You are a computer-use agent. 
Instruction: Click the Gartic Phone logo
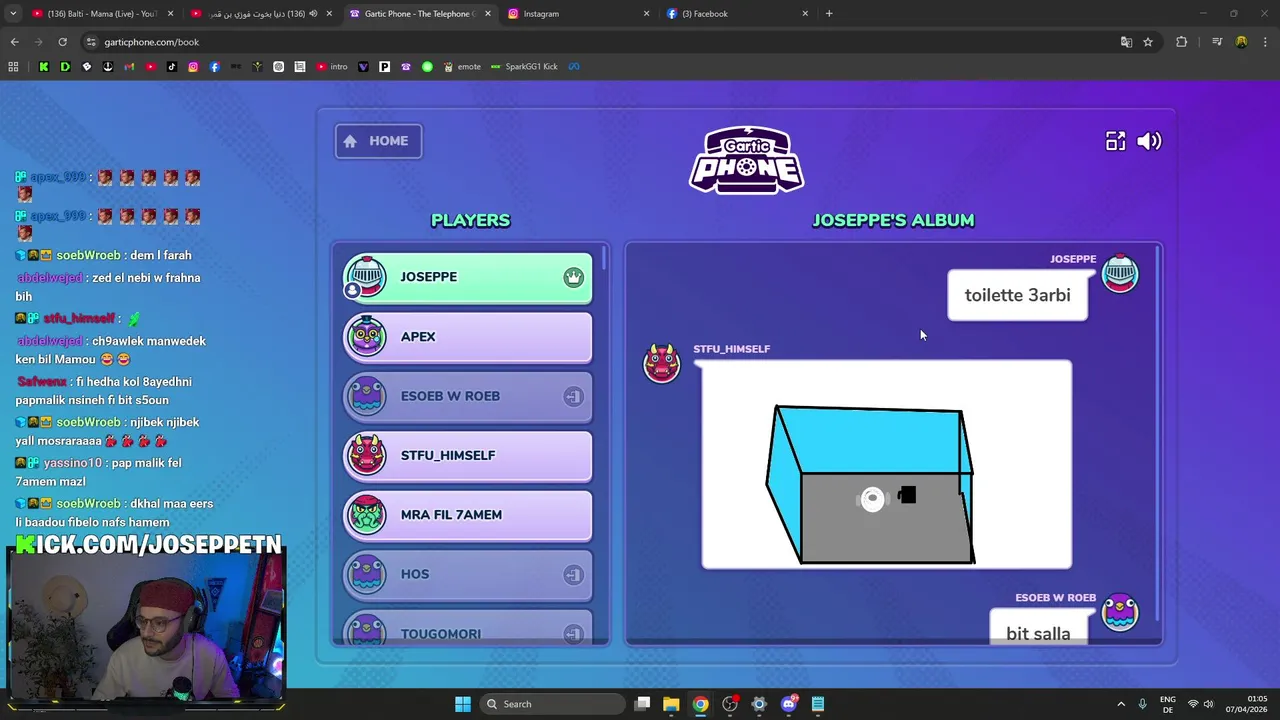[746, 160]
